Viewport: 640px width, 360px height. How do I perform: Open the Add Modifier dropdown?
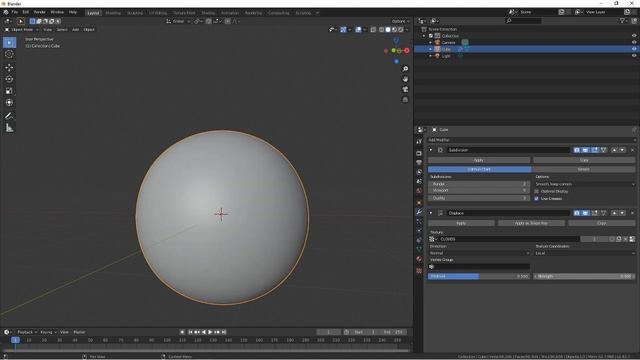coord(531,140)
